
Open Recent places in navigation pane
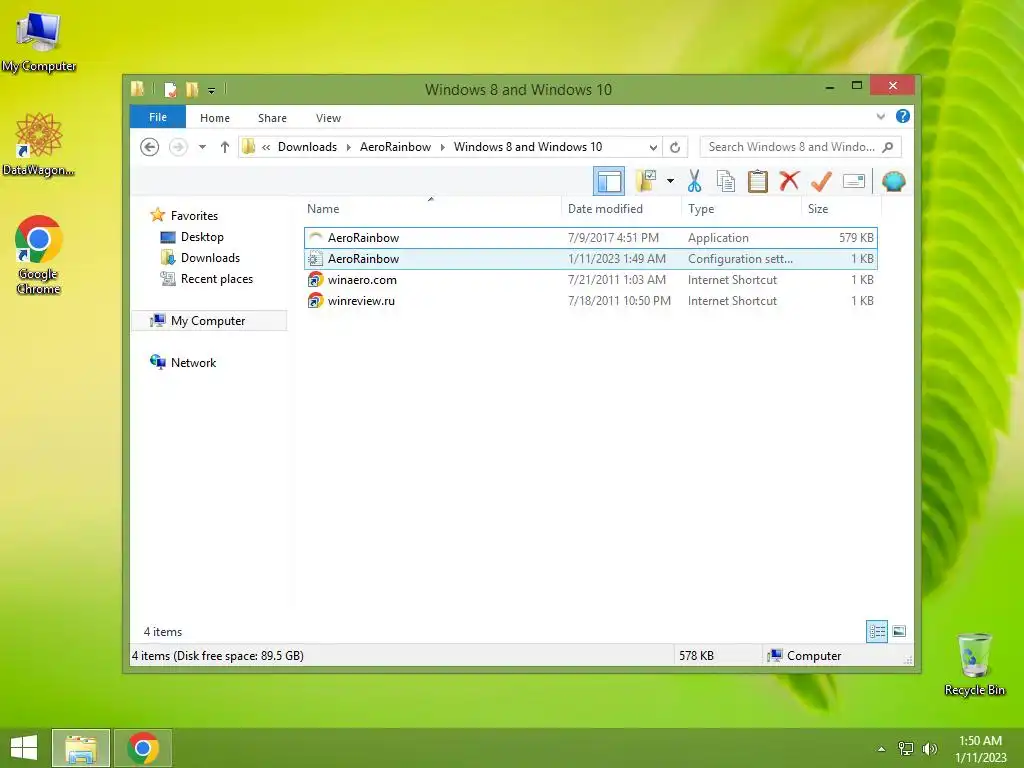coord(216,279)
